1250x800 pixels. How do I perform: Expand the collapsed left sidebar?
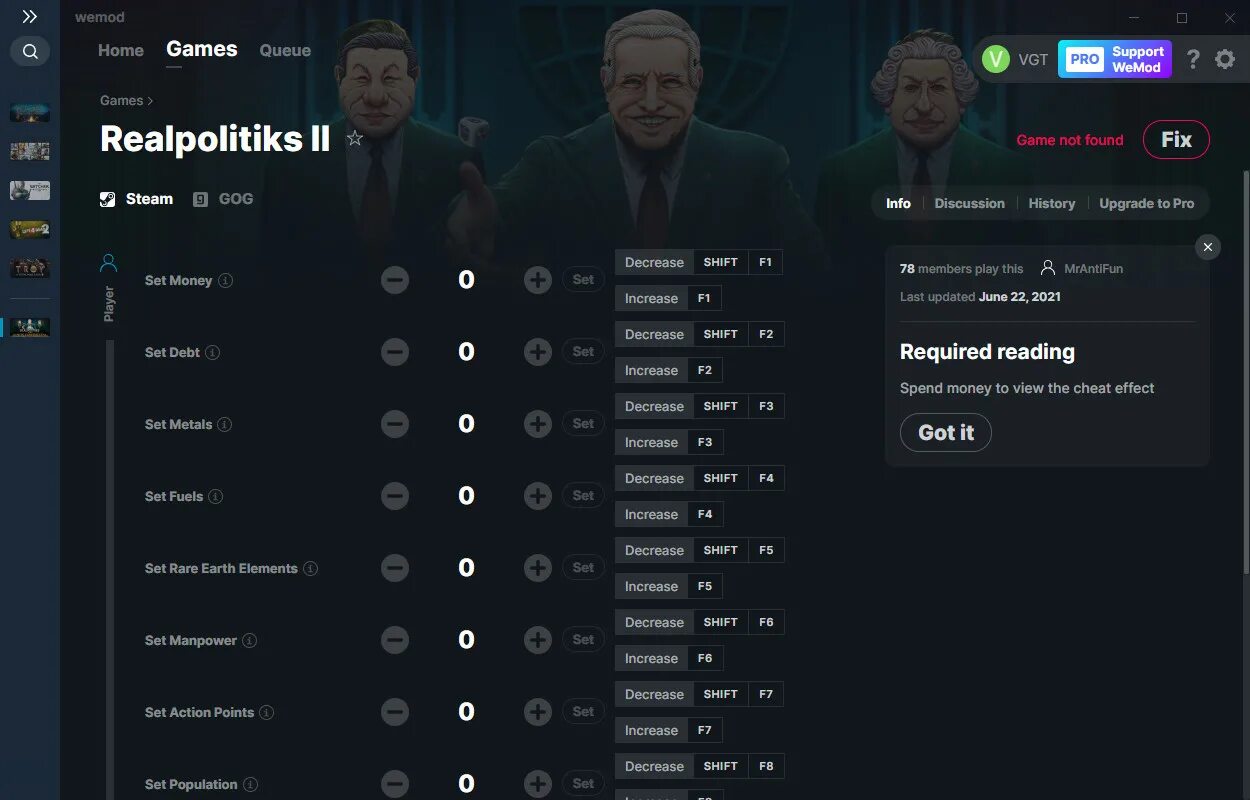coord(30,17)
